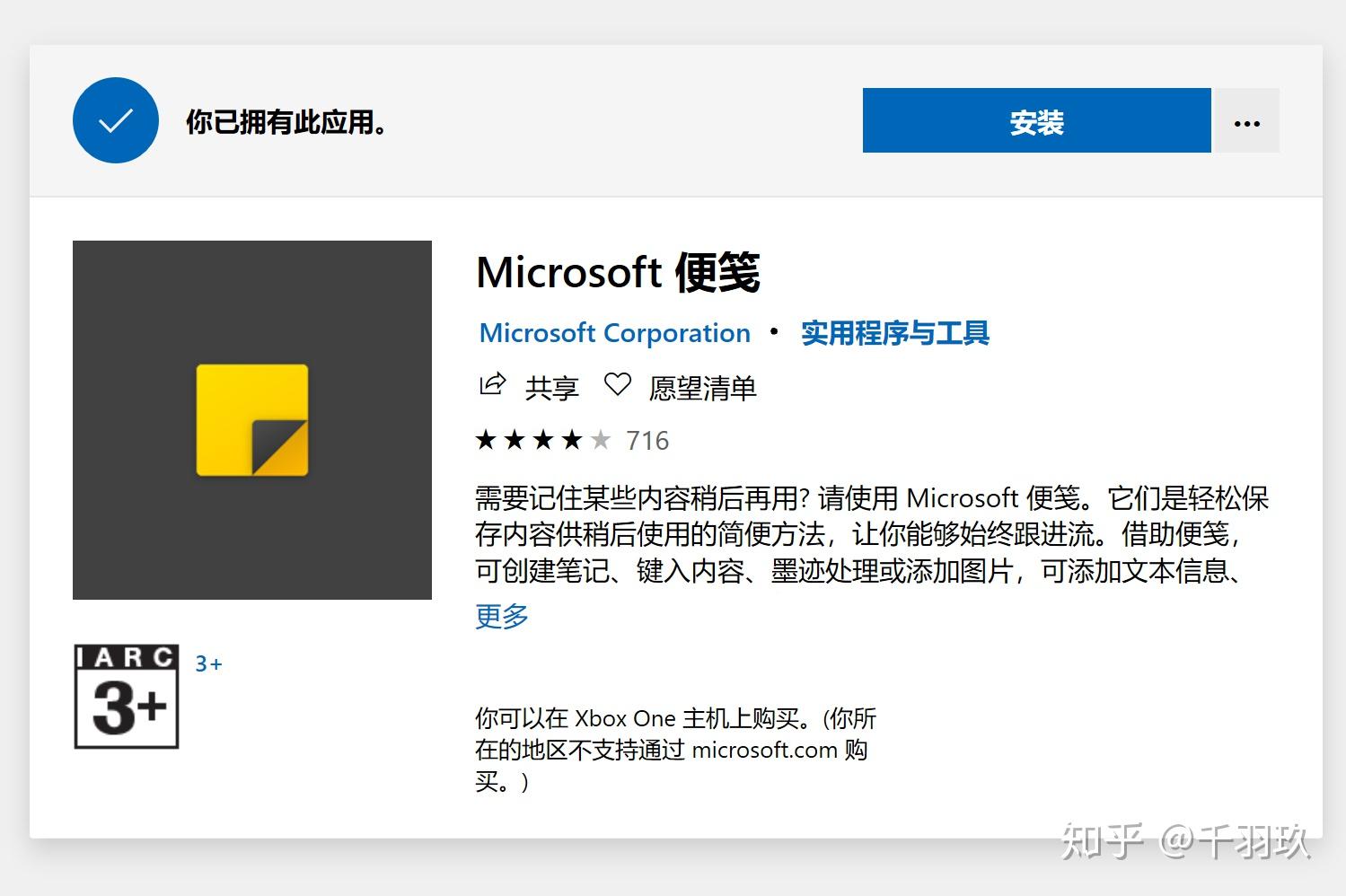Add to 愿望清单 wishlist
This screenshot has width=1346, height=896.
tap(703, 388)
